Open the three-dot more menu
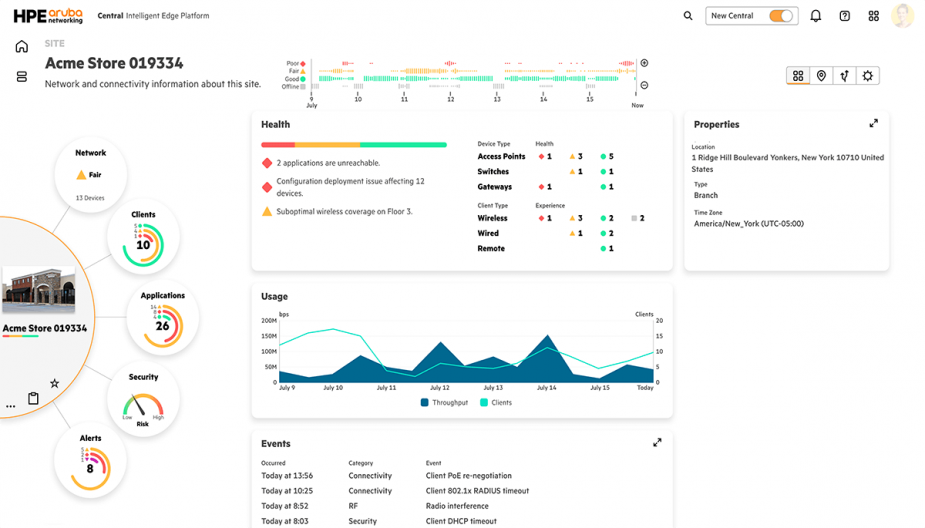This screenshot has height=528, width=925. 11,406
